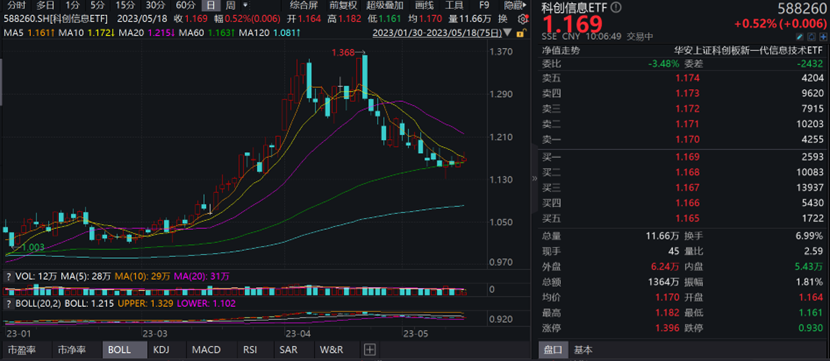Select 60分 period
The height and width of the screenshot is (361, 830).
coord(185,6)
